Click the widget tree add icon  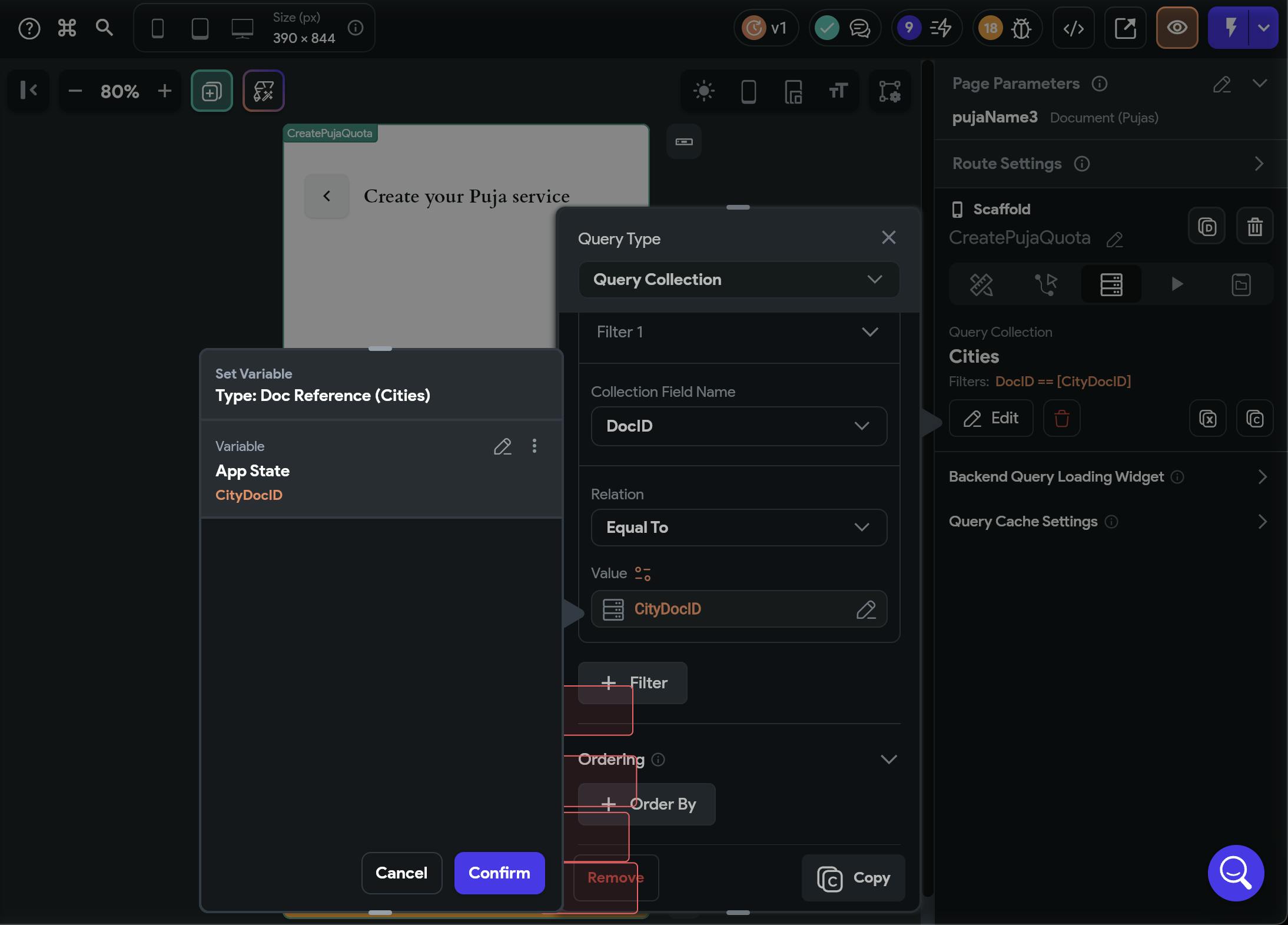pyautogui.click(x=212, y=91)
